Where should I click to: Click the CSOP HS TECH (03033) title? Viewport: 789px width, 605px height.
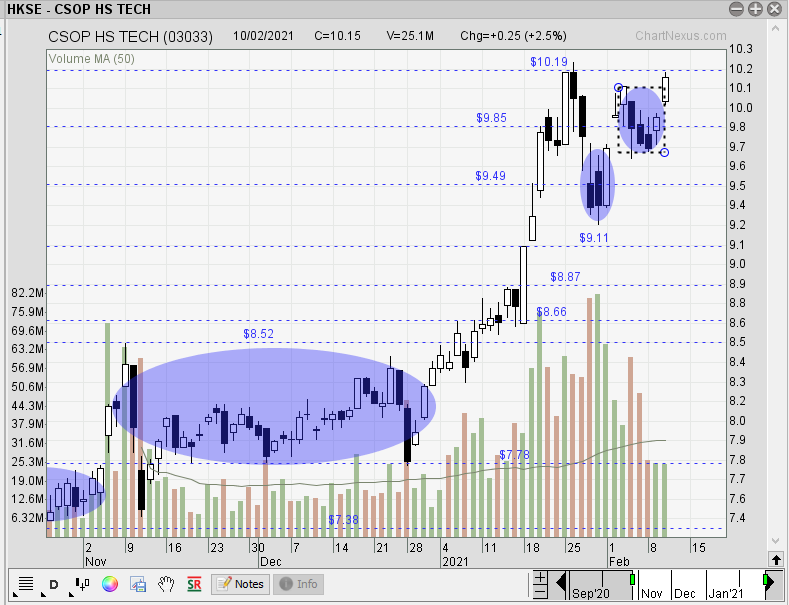130,37
